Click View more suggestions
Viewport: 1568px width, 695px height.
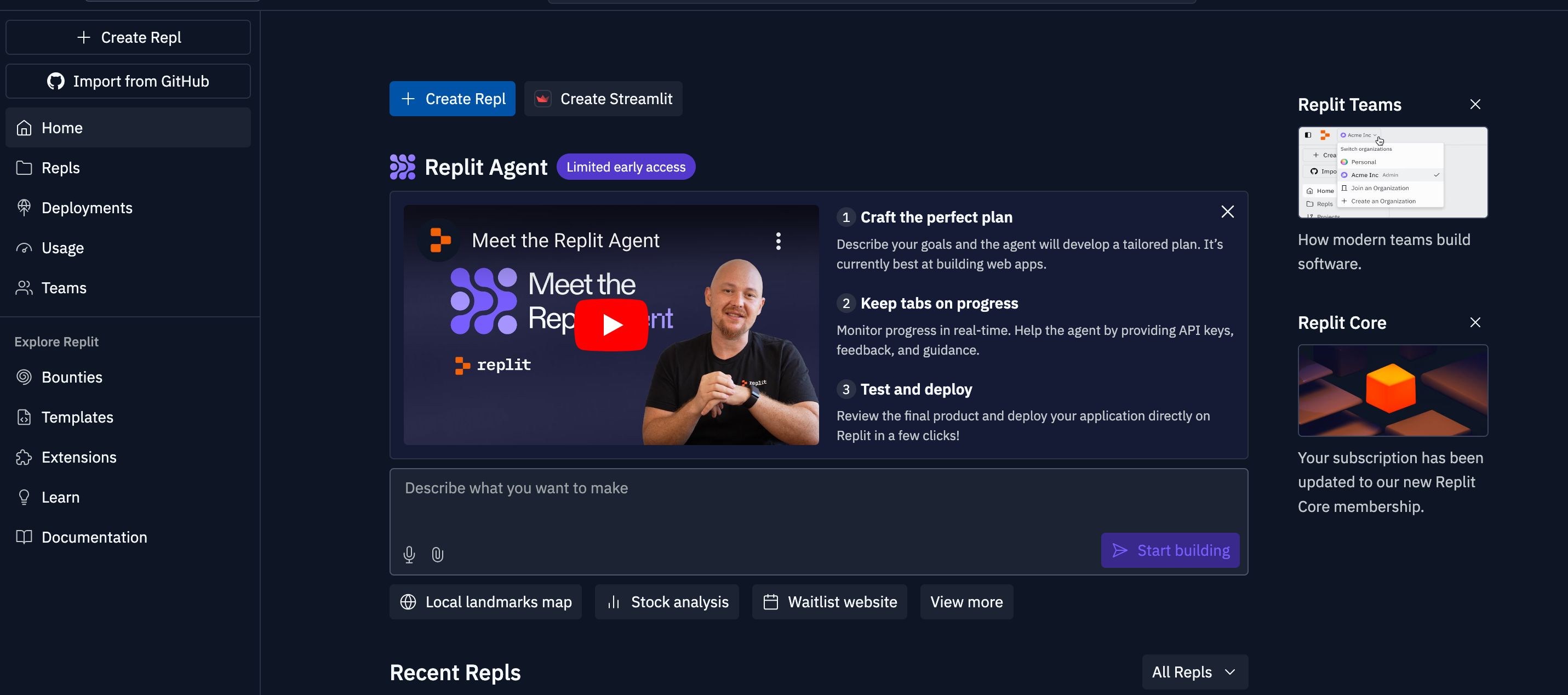[x=966, y=602]
